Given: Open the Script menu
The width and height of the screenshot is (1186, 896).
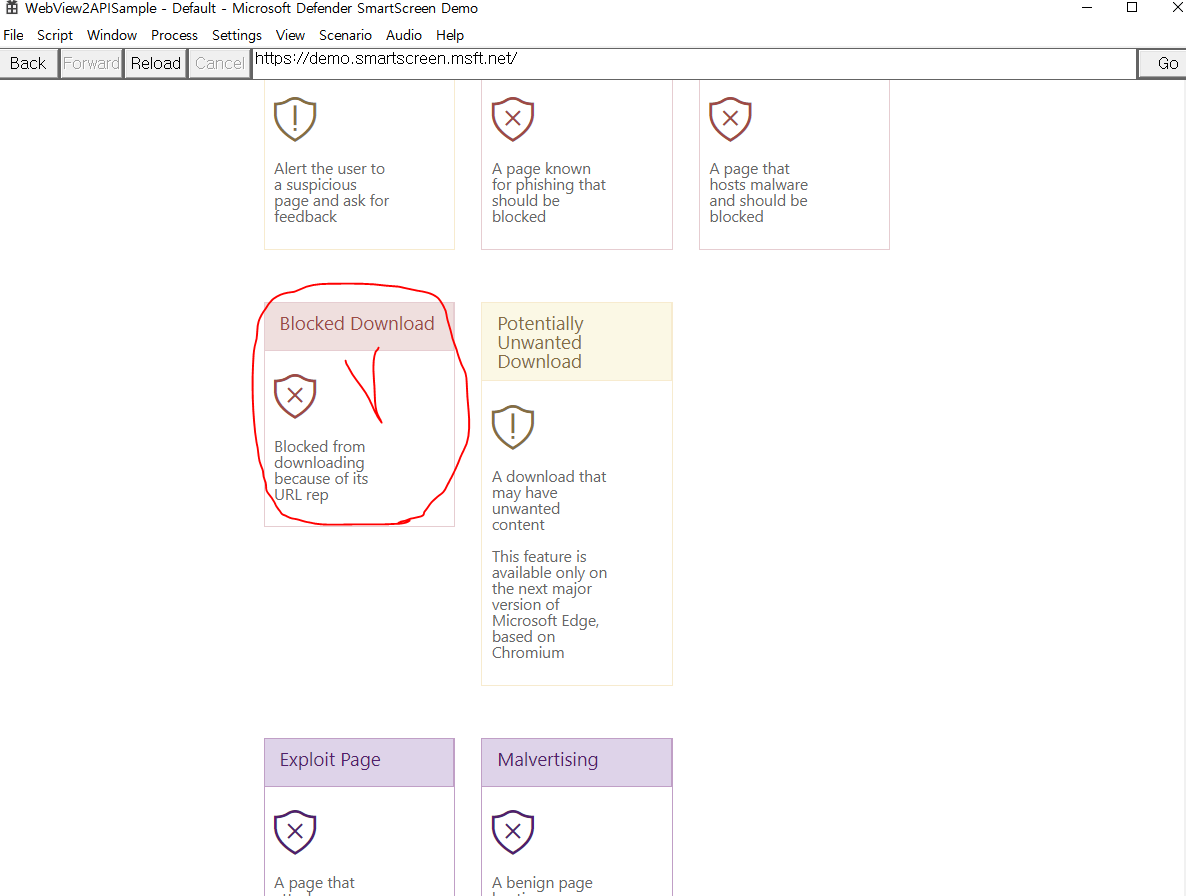Looking at the screenshot, I should tap(54, 35).
